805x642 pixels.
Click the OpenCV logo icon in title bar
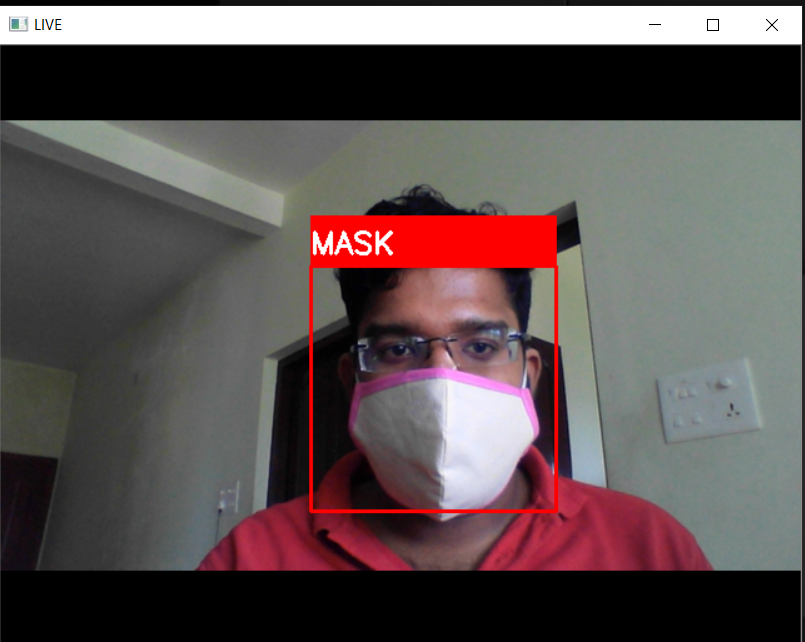18,24
